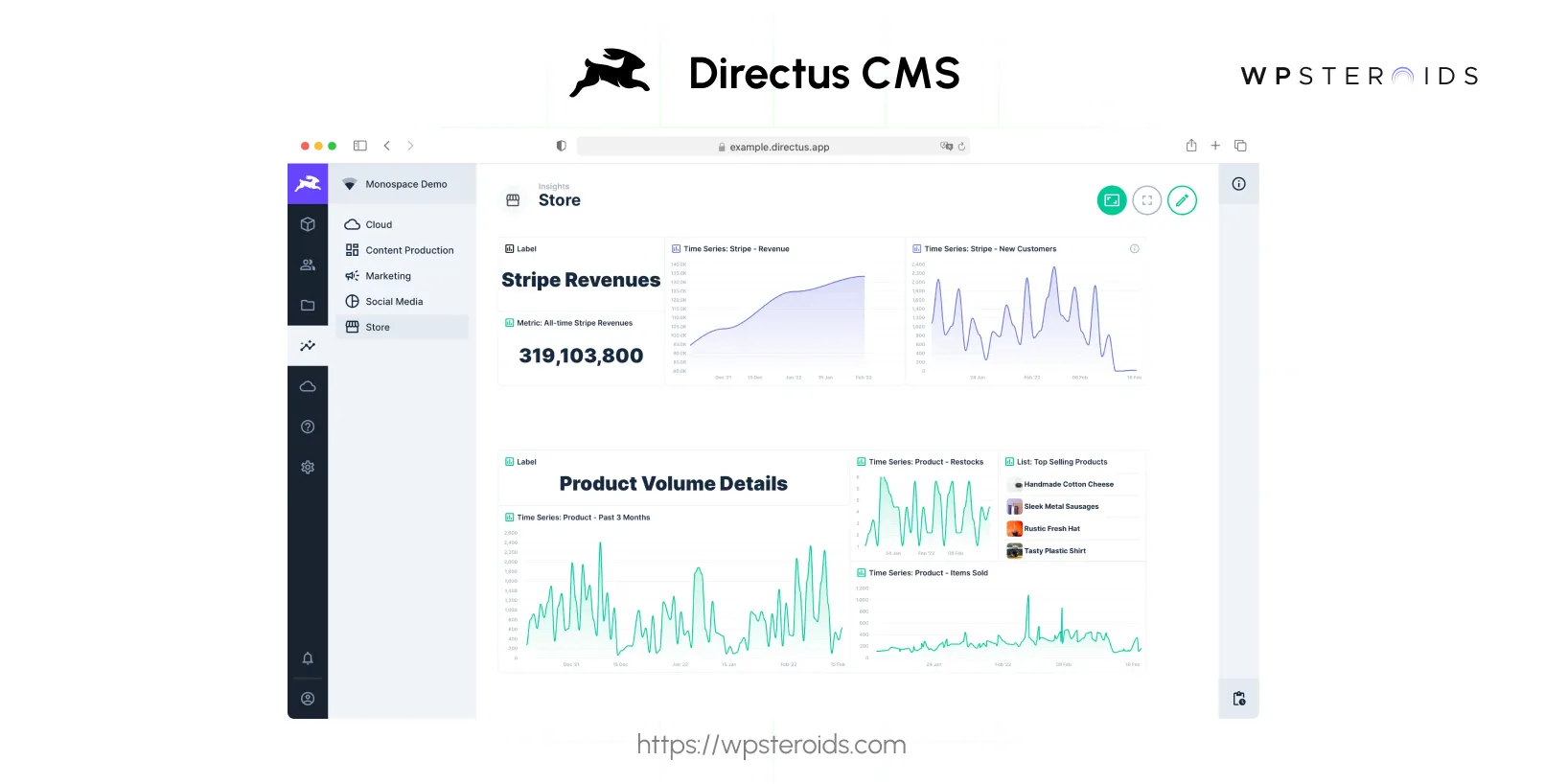Open the Insights module icon
The height and width of the screenshot is (784, 1545).
click(x=308, y=346)
